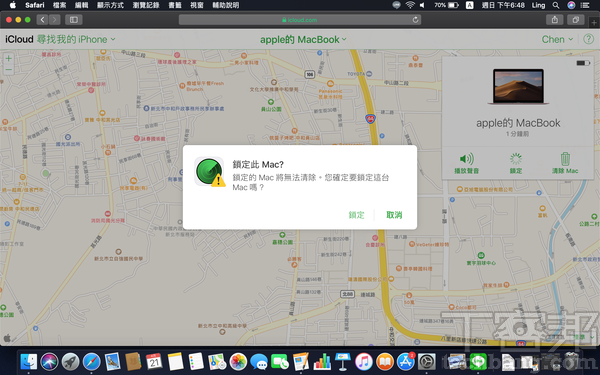Open the 書籤 menu
This screenshot has width=600, height=375.
[x=174, y=5]
